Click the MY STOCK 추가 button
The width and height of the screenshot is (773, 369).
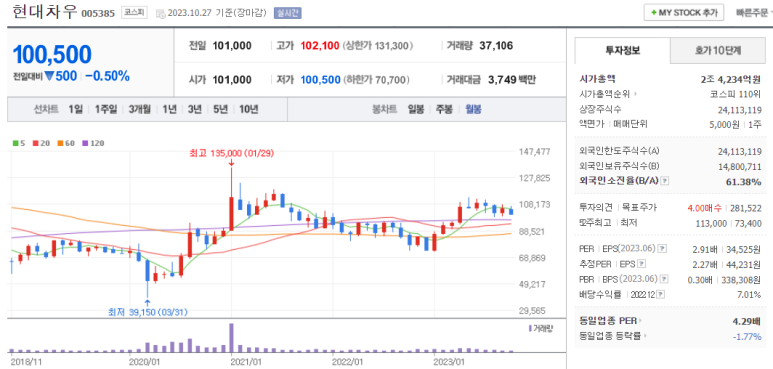click(684, 13)
